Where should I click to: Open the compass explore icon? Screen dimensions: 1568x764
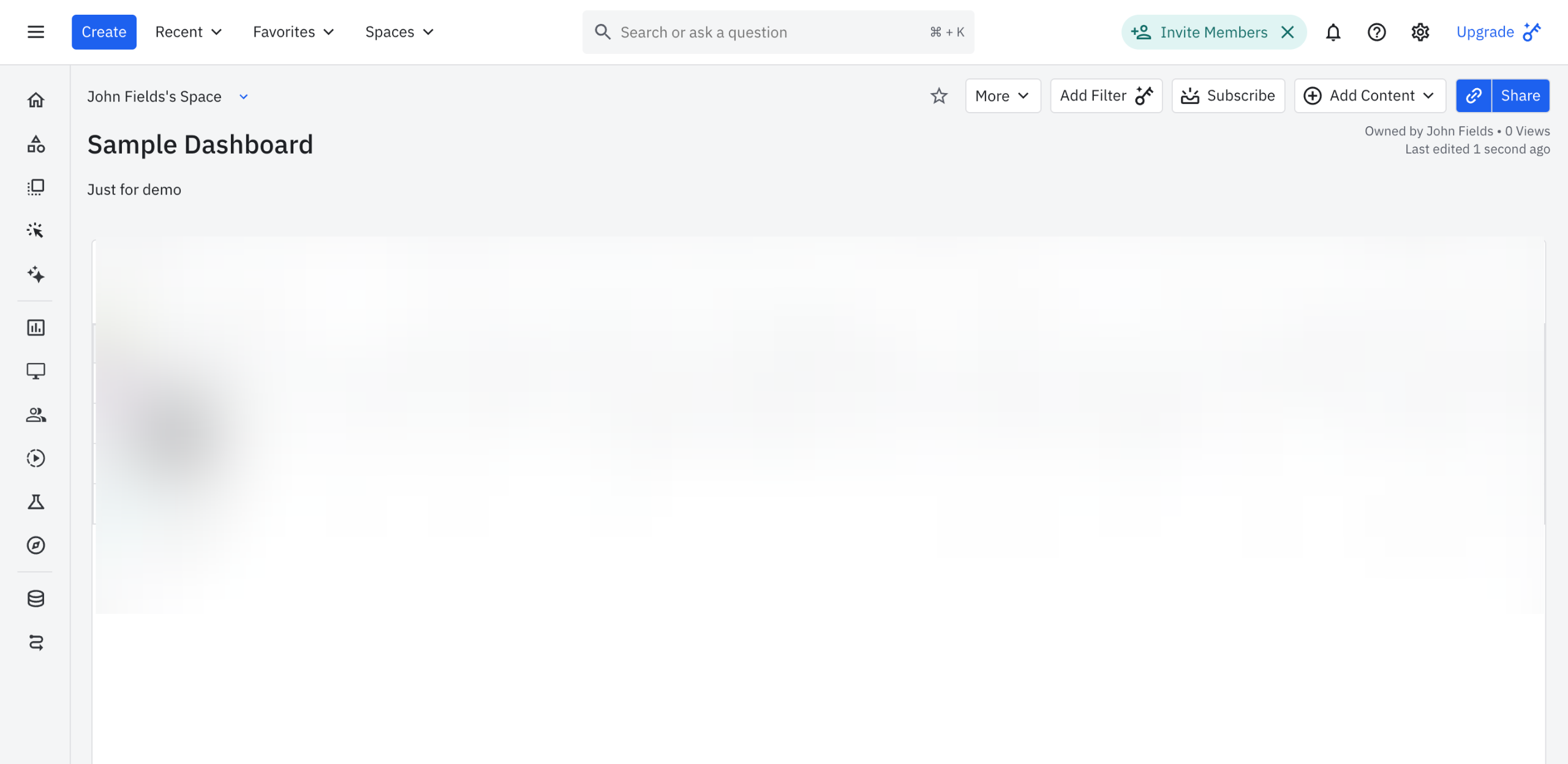click(x=36, y=545)
